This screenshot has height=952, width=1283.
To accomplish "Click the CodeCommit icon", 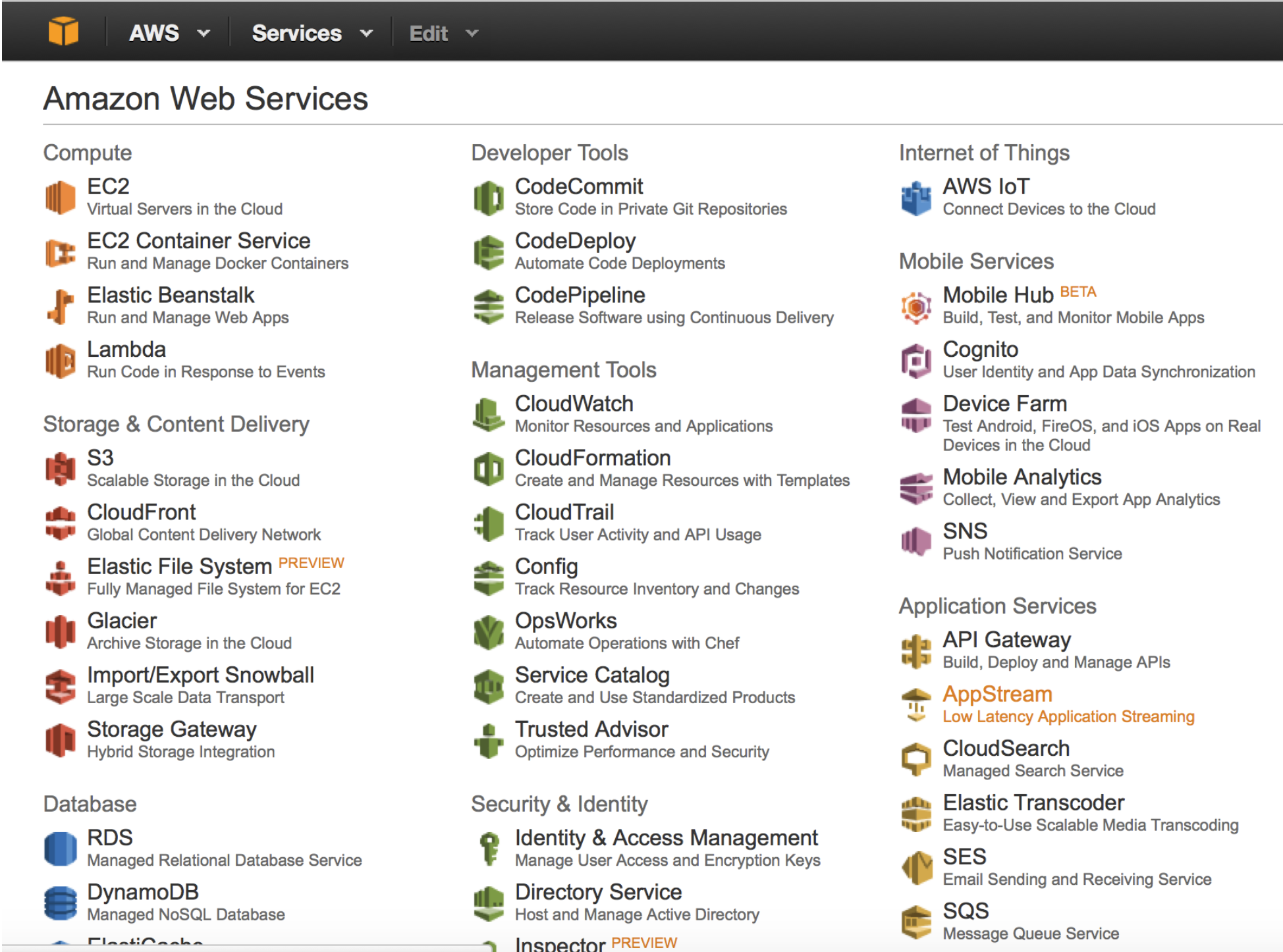I will tap(489, 198).
